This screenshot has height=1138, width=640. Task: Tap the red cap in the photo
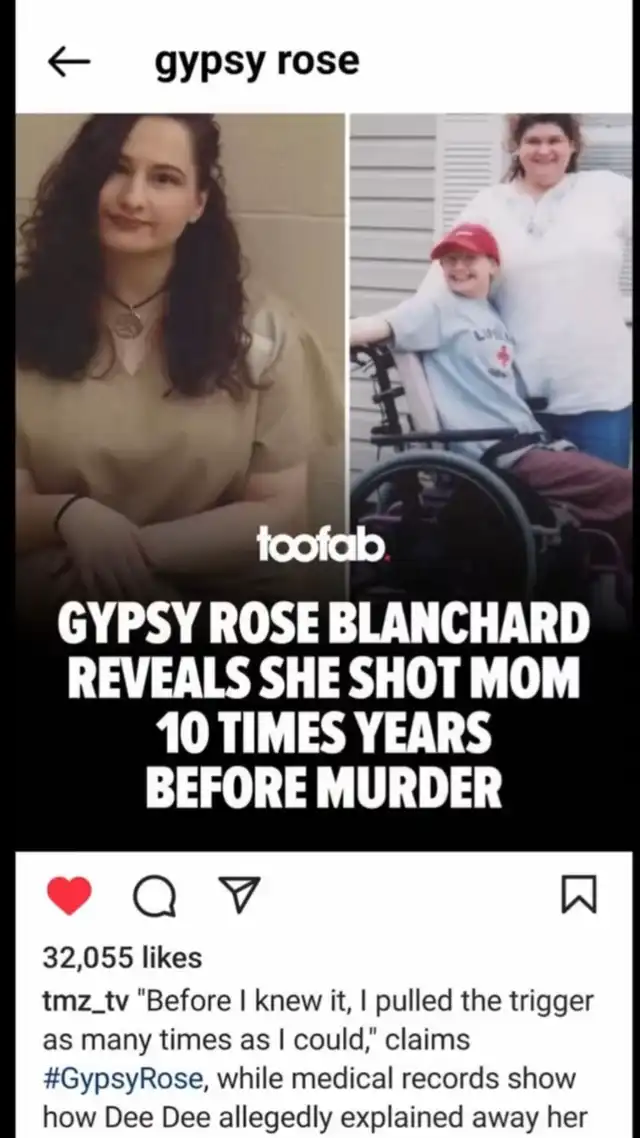pyautogui.click(x=466, y=242)
